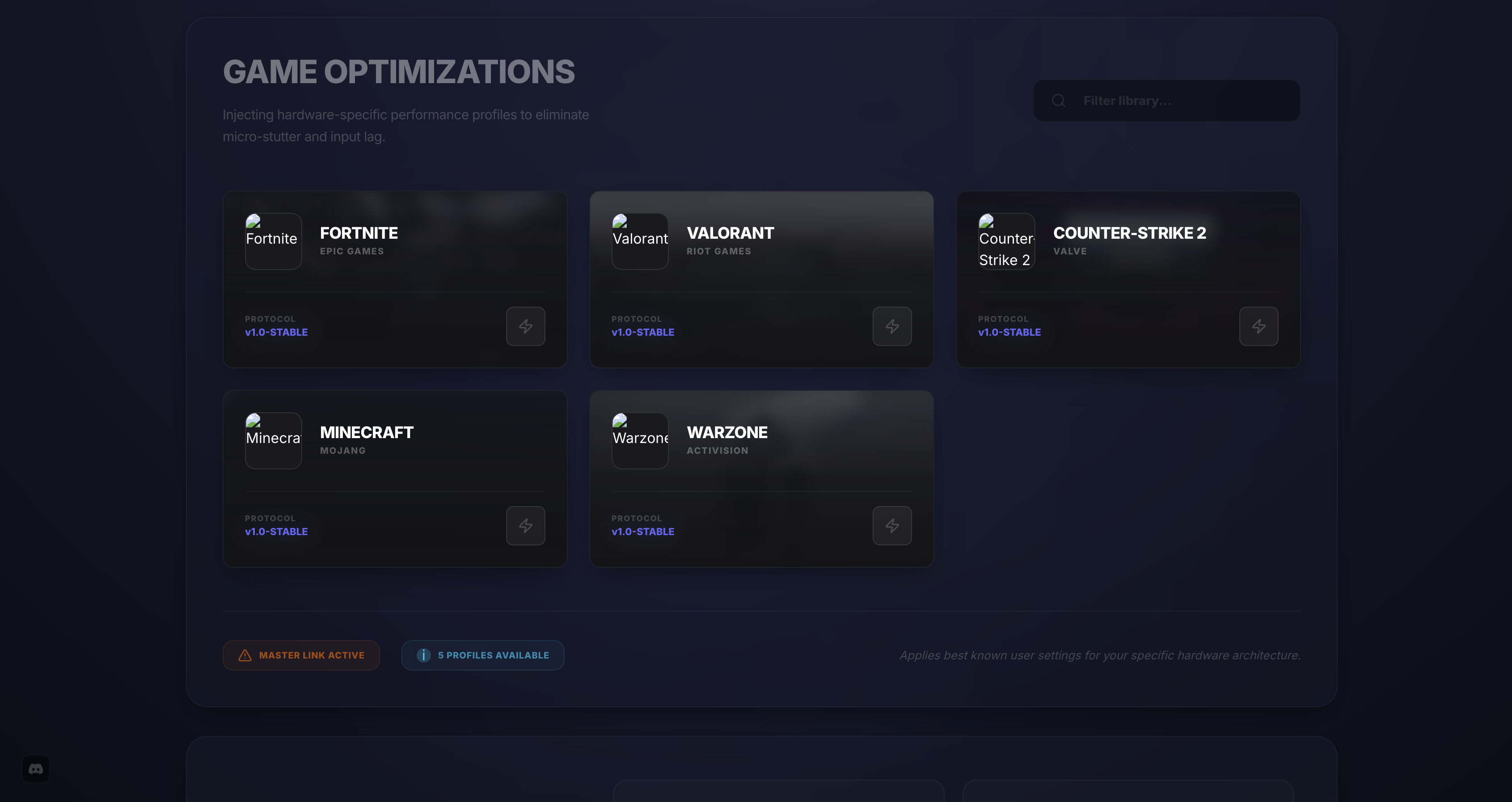Screen dimensions: 1512x802
Task: Focus the Filter library search field
Action: click(x=1166, y=101)
